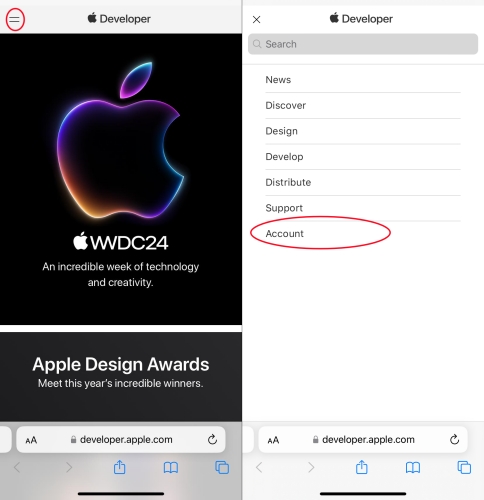Tap the share icon in left Safari toolbar
This screenshot has width=484, height=500.
(x=120, y=467)
